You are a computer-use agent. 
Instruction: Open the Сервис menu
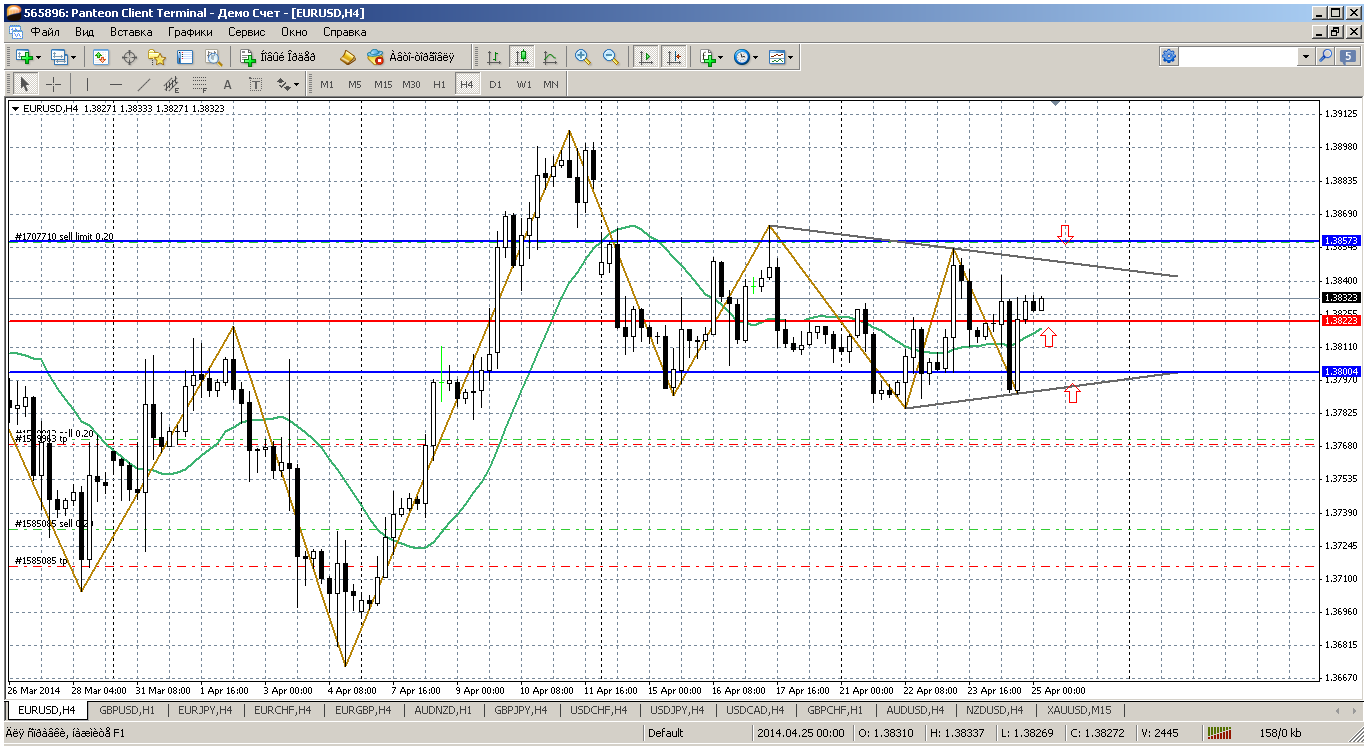coord(246,32)
